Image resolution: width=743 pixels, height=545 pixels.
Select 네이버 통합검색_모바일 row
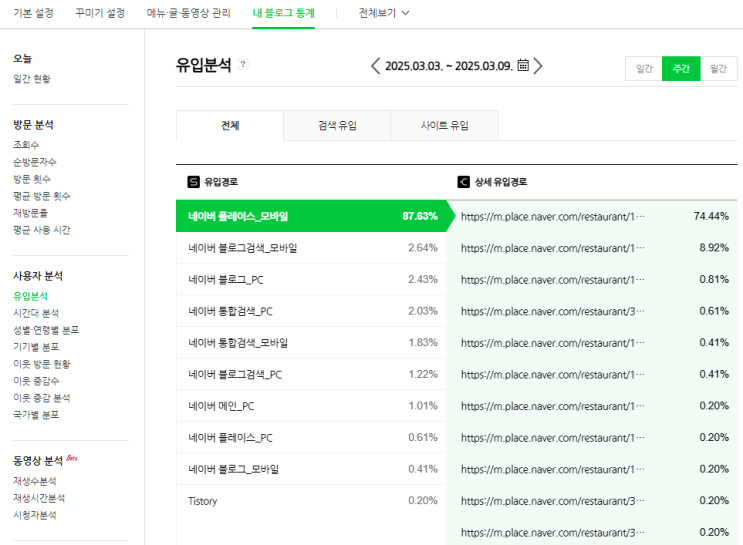coord(311,343)
